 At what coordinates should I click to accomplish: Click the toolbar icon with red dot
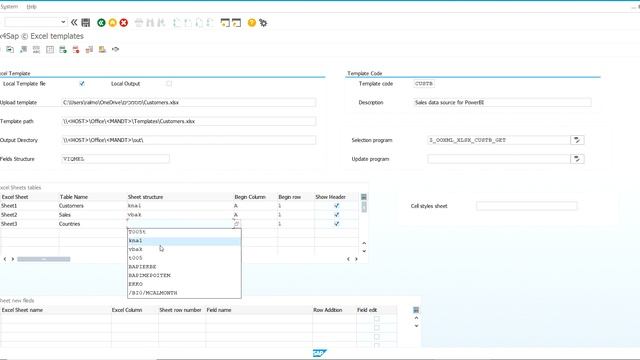pyautogui.click(x=76, y=49)
